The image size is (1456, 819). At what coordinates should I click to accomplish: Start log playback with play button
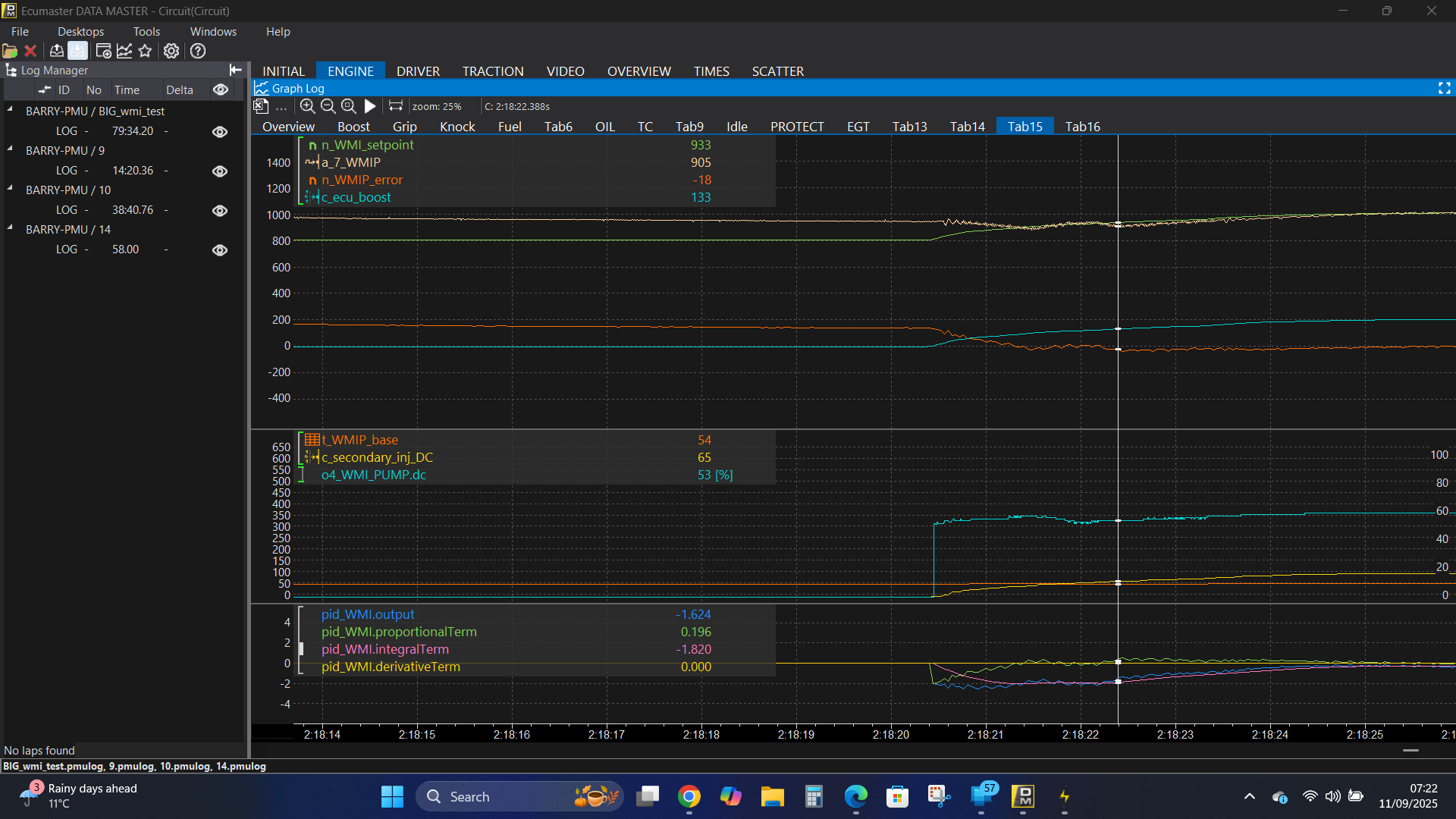point(370,106)
